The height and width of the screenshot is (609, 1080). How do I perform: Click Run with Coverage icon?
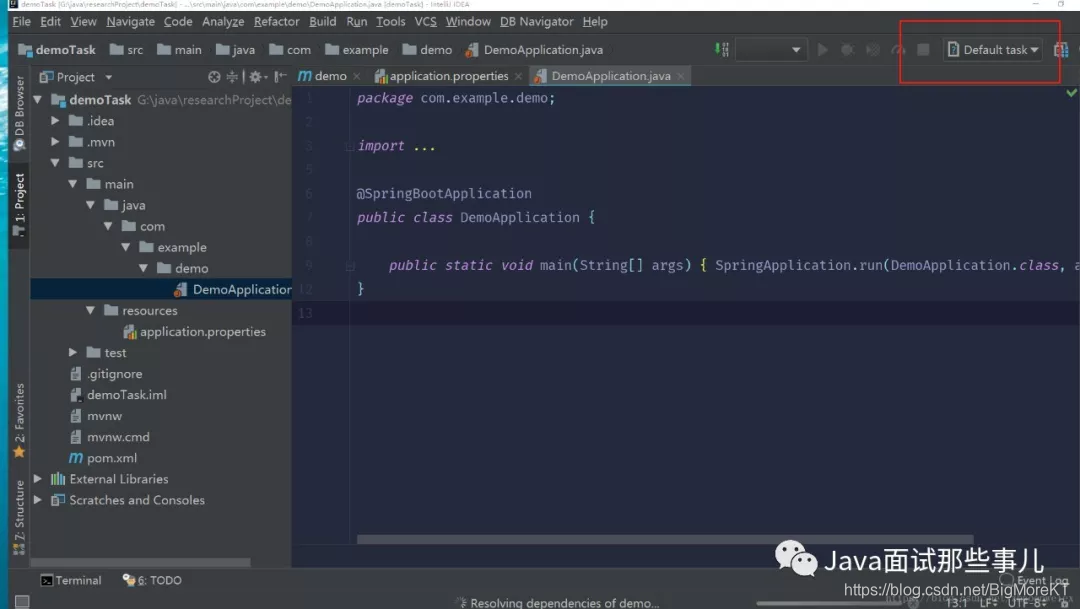click(x=873, y=50)
